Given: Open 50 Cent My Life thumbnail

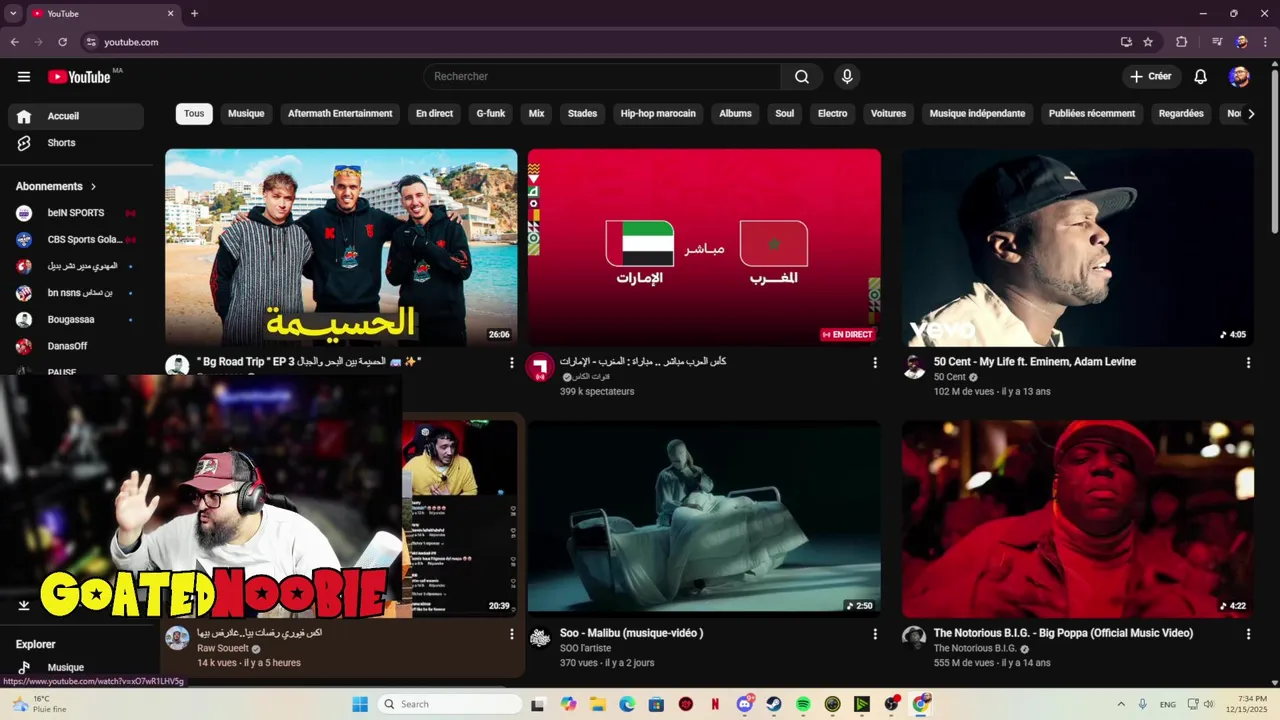Looking at the screenshot, I should [1077, 247].
